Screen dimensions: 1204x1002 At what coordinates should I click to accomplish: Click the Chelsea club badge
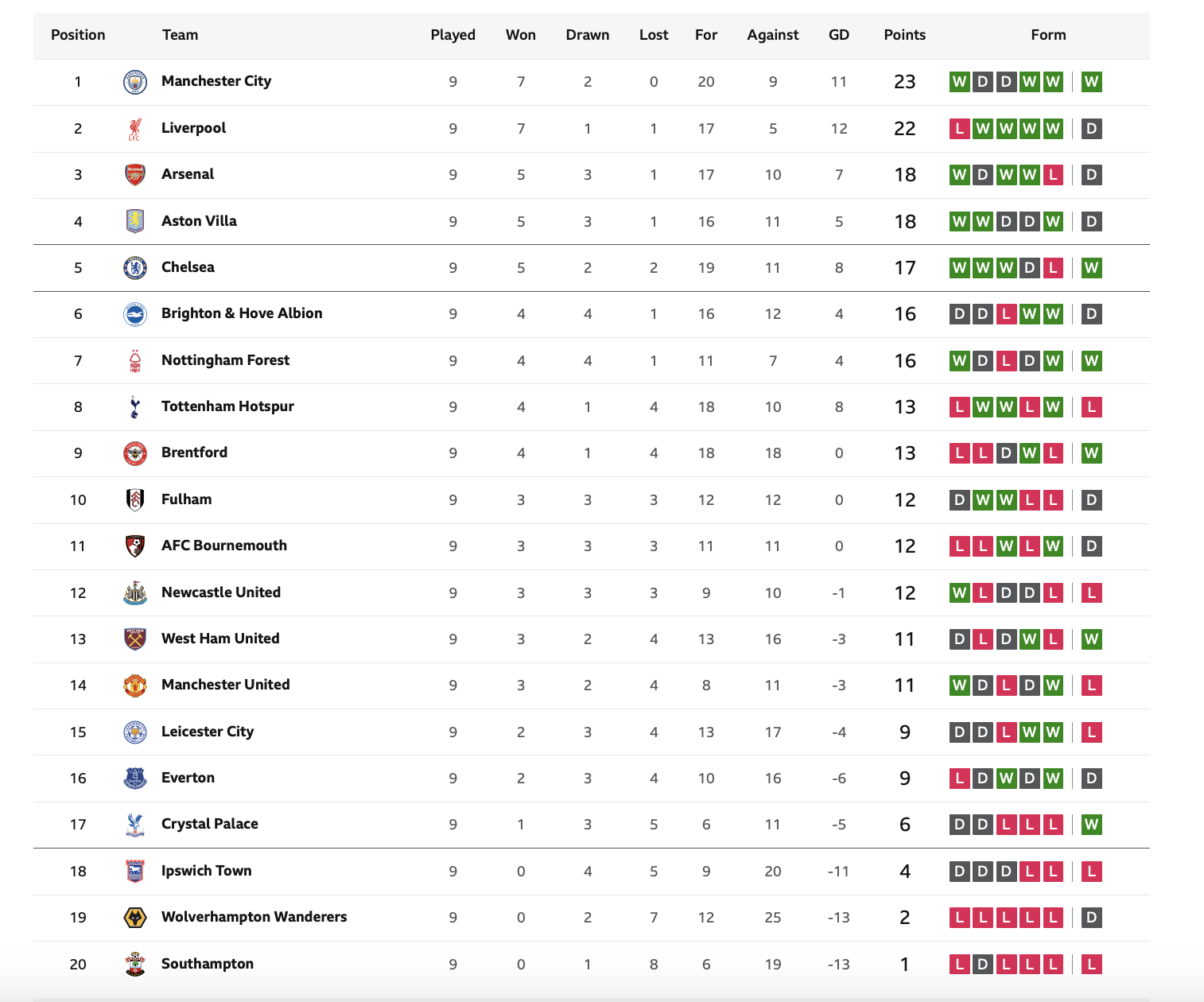(135, 268)
